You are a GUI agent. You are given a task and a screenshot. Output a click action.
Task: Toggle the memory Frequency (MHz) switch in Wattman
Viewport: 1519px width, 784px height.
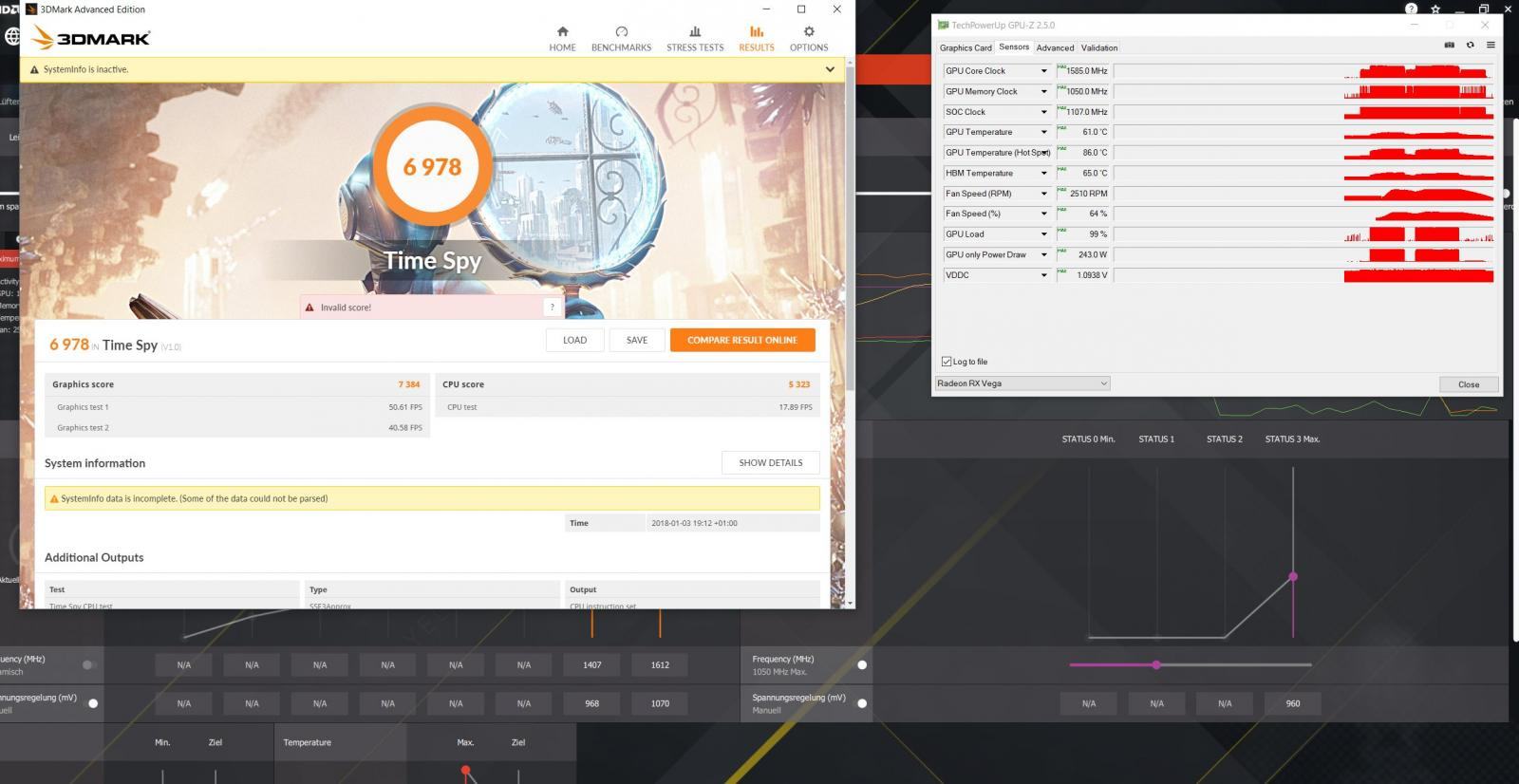862,664
